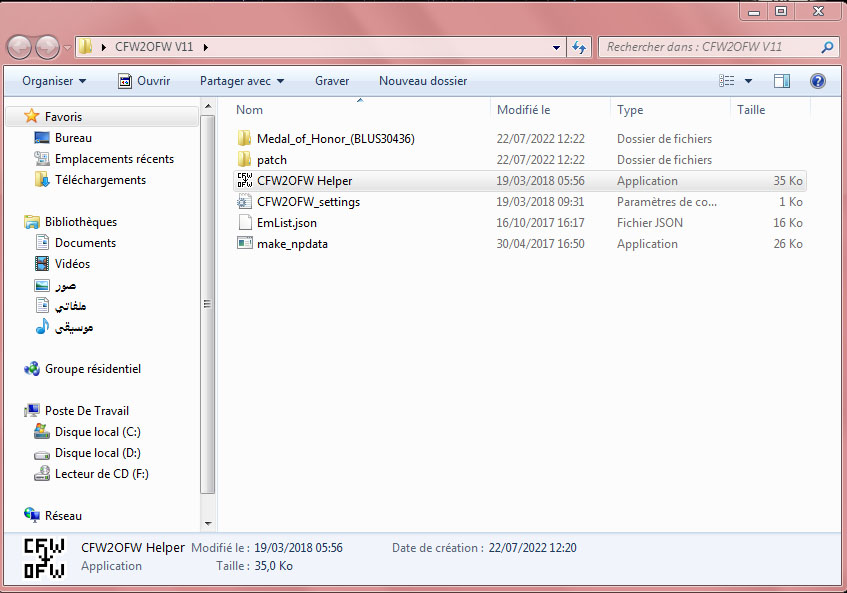Click the navigation pane vertical scrollbar
The height and width of the screenshot is (593, 847).
point(208,304)
